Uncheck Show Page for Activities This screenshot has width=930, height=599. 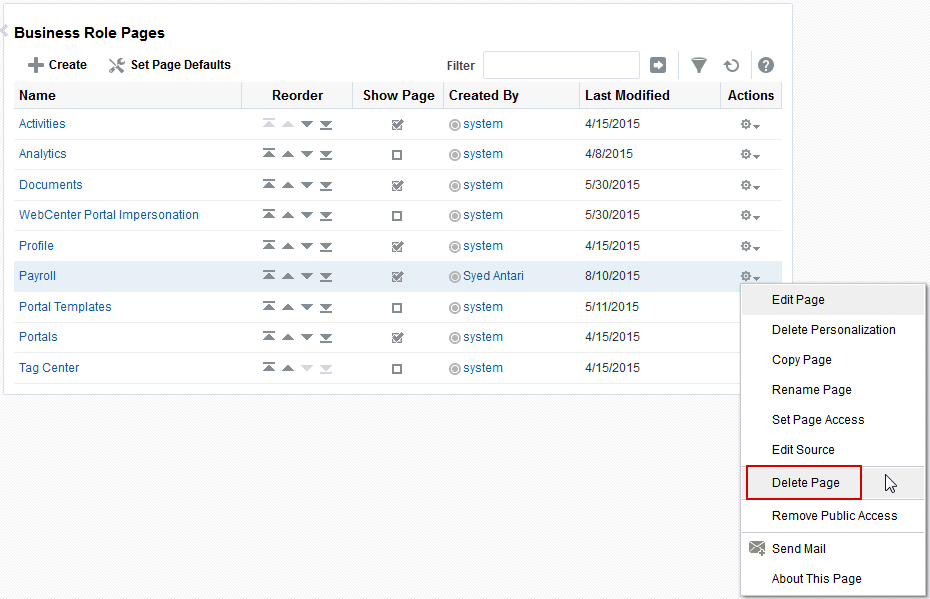tap(397, 124)
